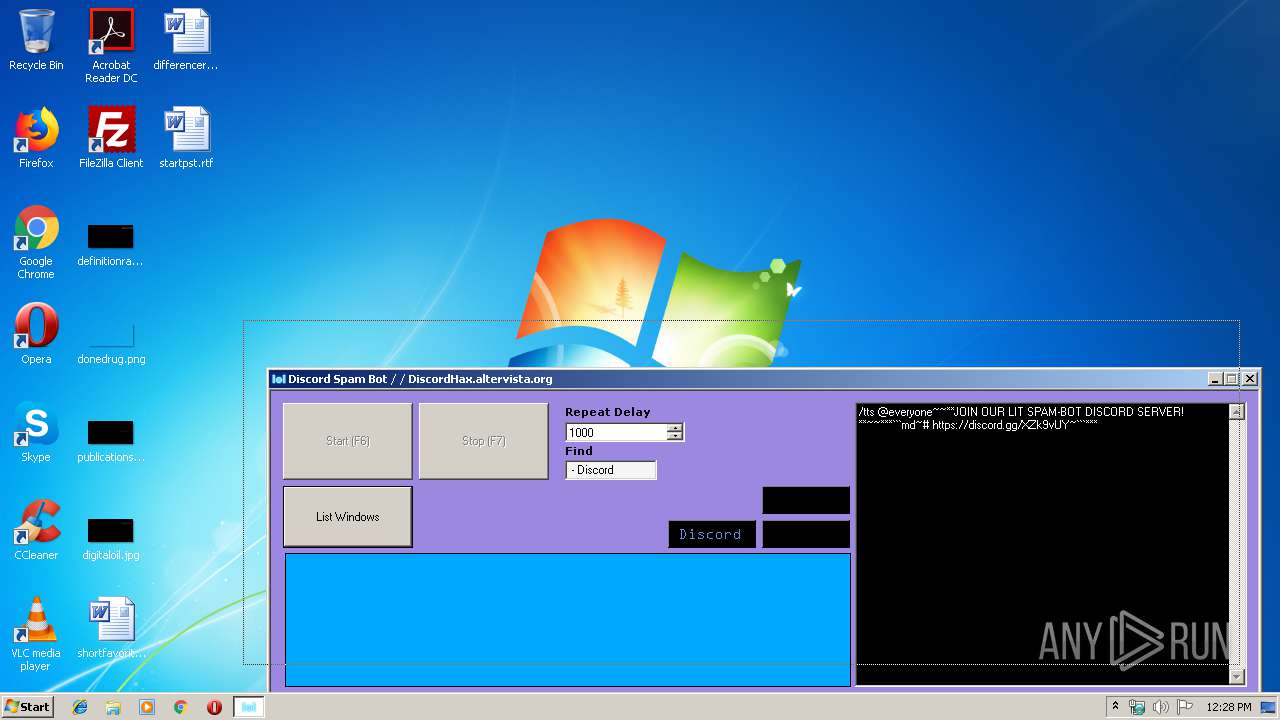Click the 12:28 PM taskbar clock

[x=1229, y=707]
